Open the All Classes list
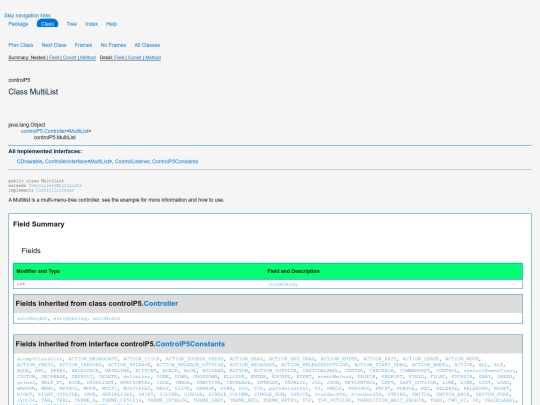This screenshot has height=405, width=540. (x=147, y=45)
